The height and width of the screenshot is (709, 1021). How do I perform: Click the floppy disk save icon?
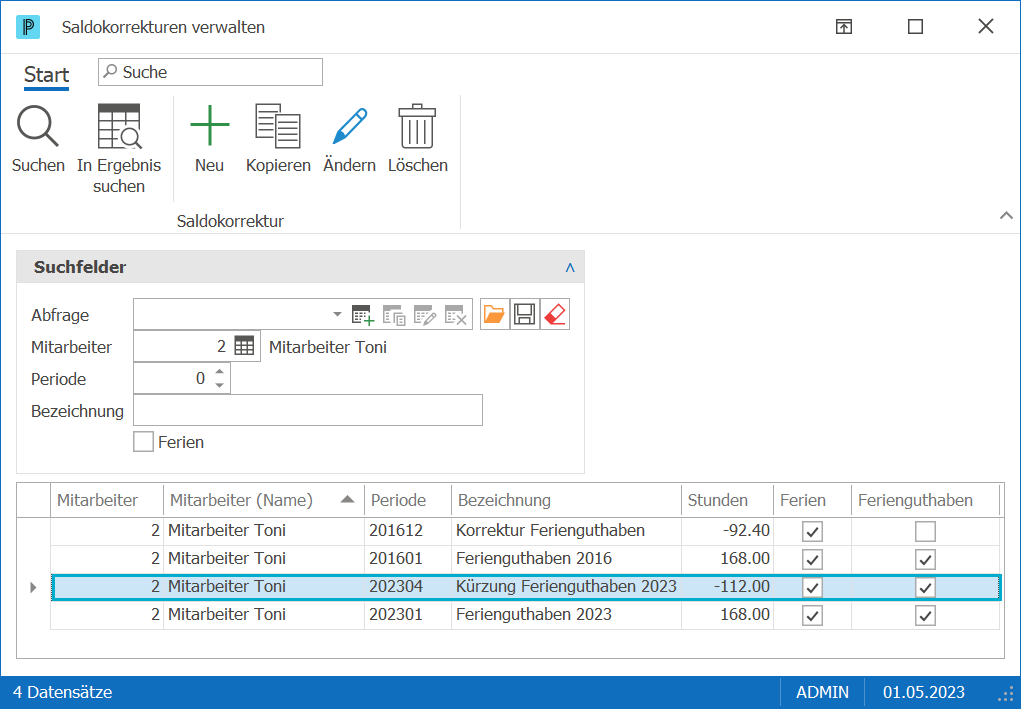(x=525, y=314)
